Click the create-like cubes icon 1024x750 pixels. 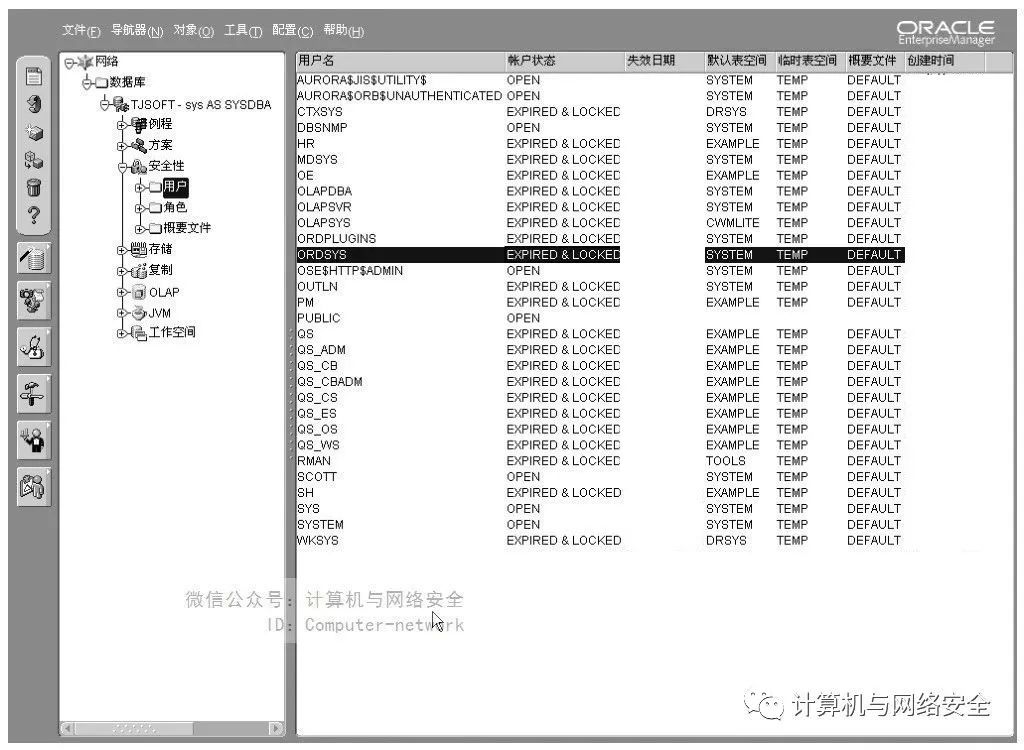point(34,160)
